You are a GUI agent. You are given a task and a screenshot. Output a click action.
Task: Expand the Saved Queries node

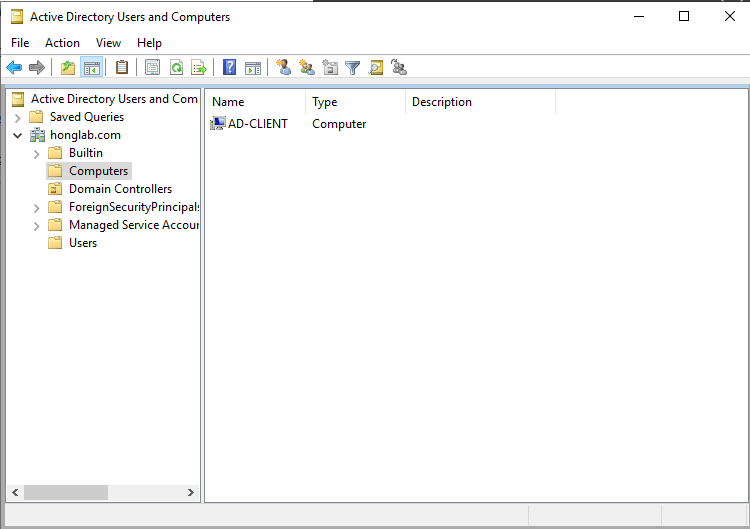18,118
